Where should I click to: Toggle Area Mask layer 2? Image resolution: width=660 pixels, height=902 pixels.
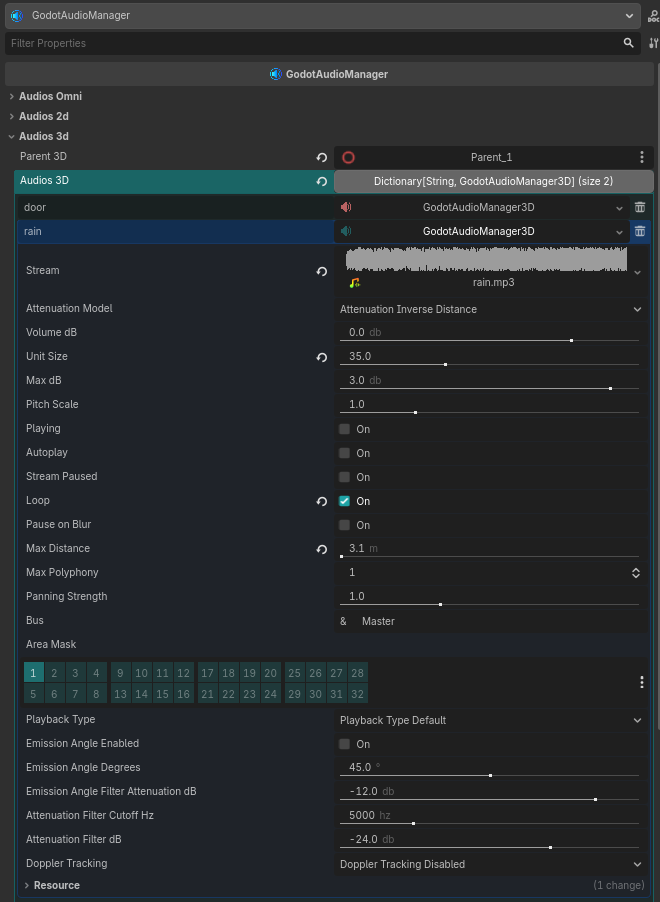(x=54, y=672)
